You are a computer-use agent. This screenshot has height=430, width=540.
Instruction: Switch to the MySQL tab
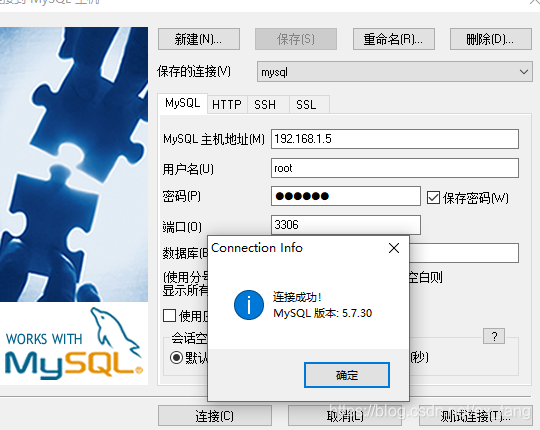tap(183, 103)
